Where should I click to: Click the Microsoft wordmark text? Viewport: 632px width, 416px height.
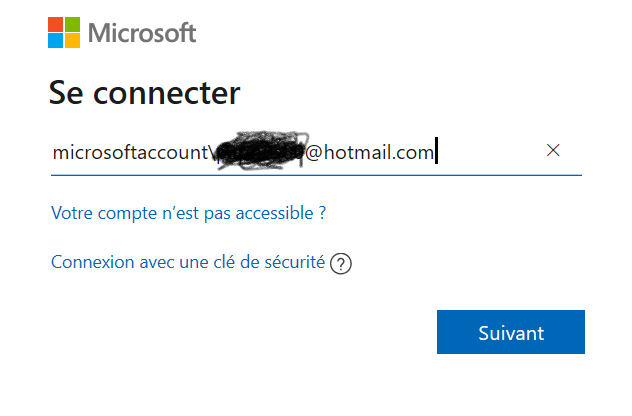point(142,33)
